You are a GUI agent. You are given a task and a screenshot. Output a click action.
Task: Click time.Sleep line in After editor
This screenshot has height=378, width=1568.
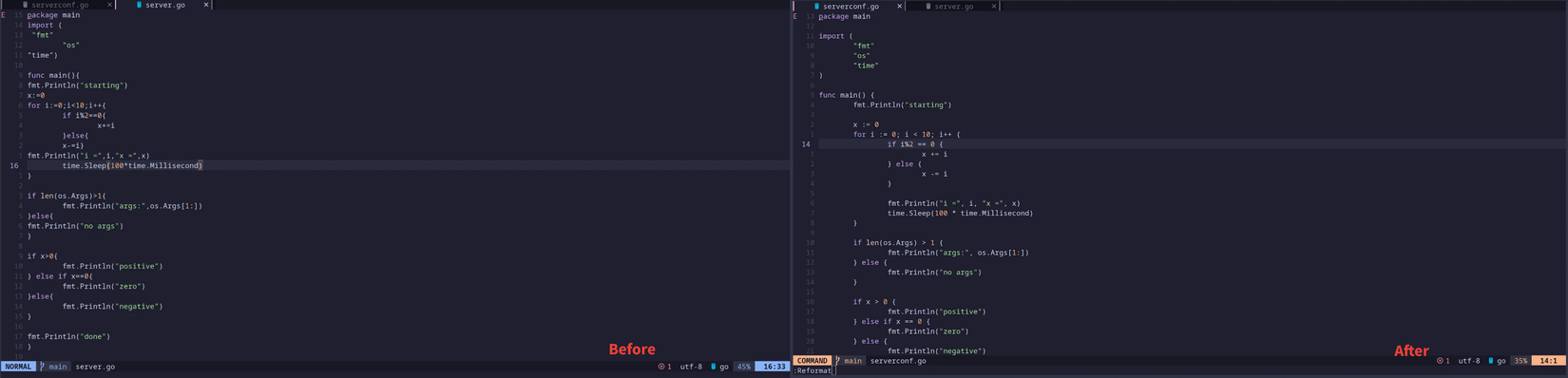[960, 213]
